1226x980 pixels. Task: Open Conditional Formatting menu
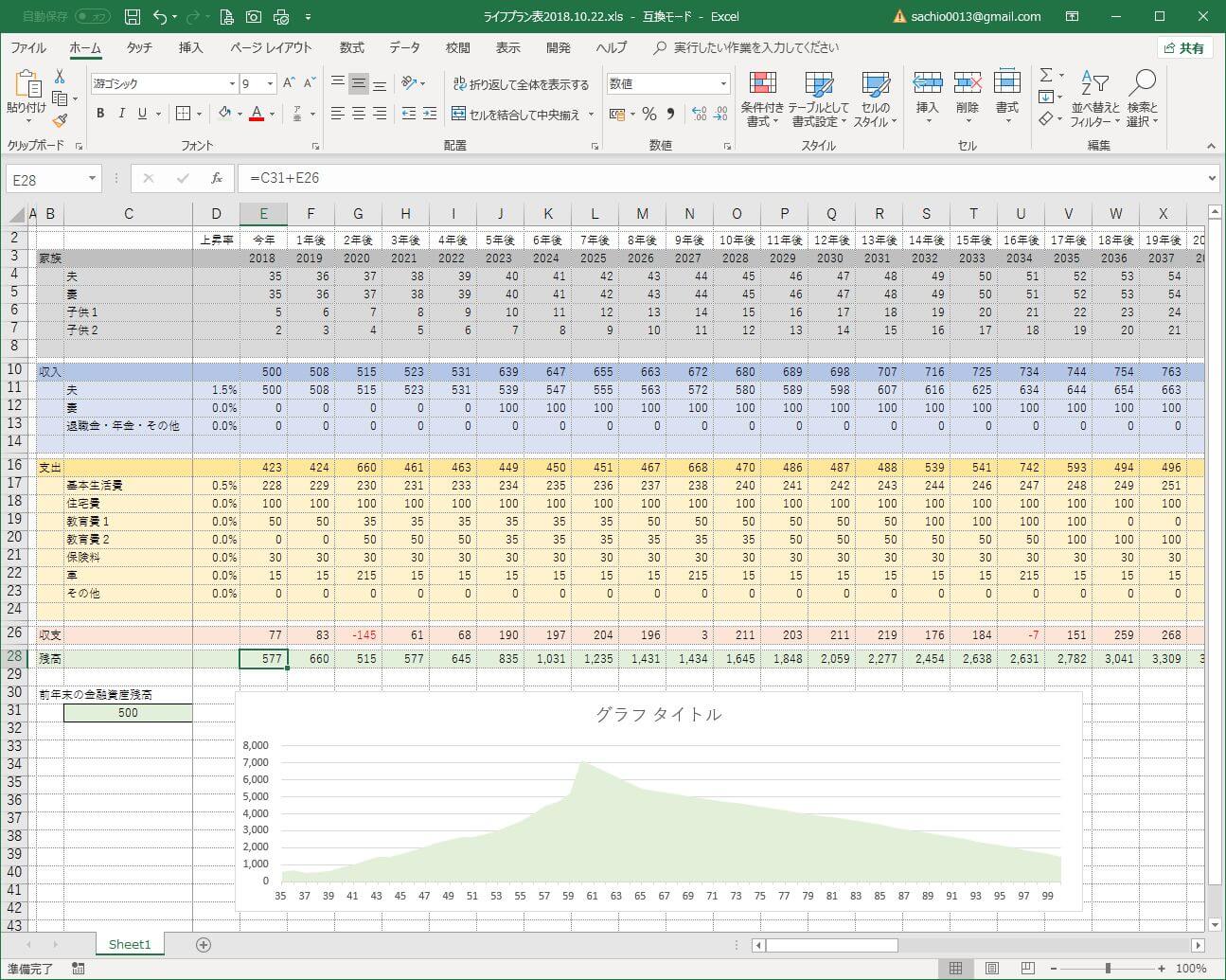pos(762,99)
